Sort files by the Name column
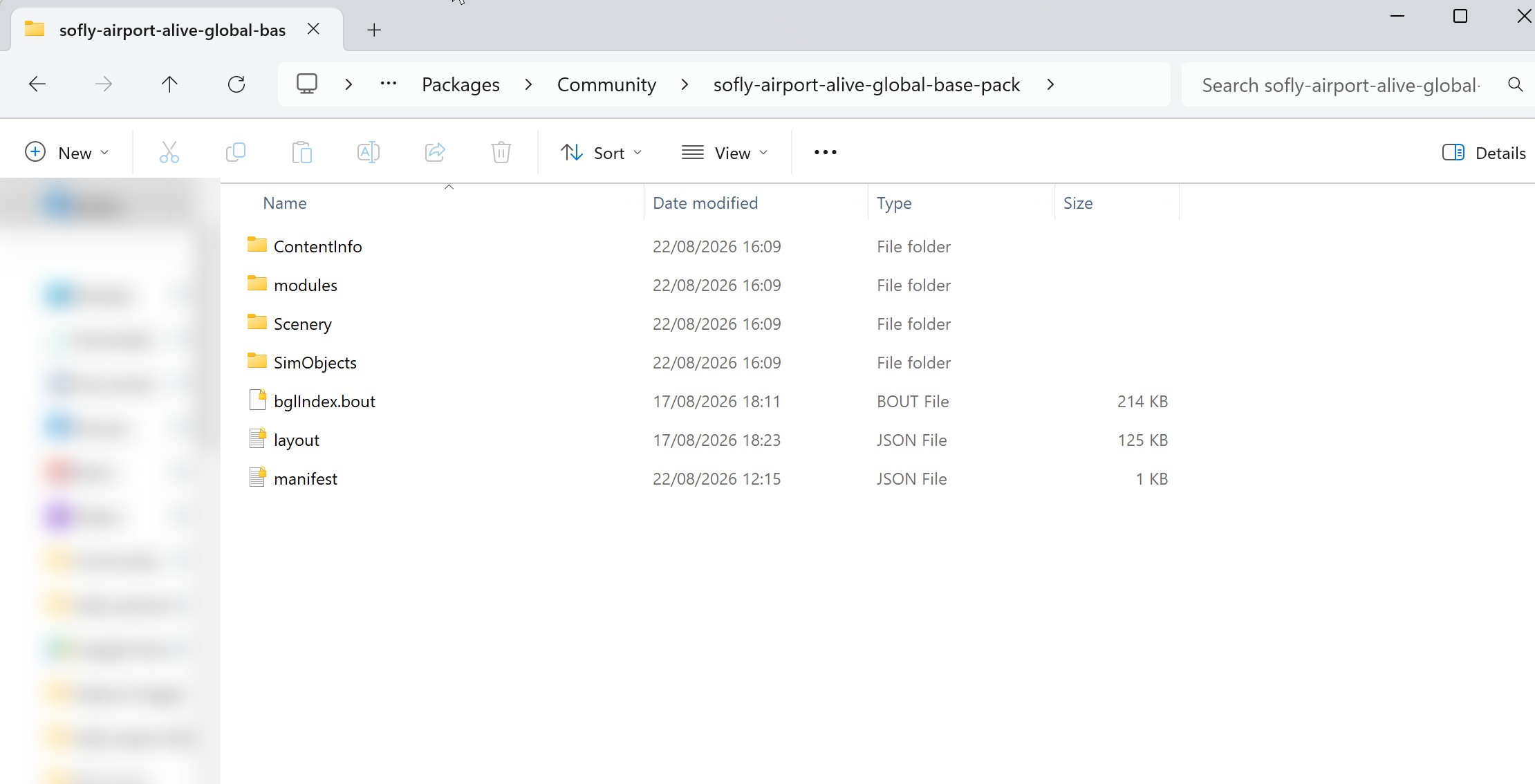Image resolution: width=1535 pixels, height=784 pixels. [x=285, y=203]
